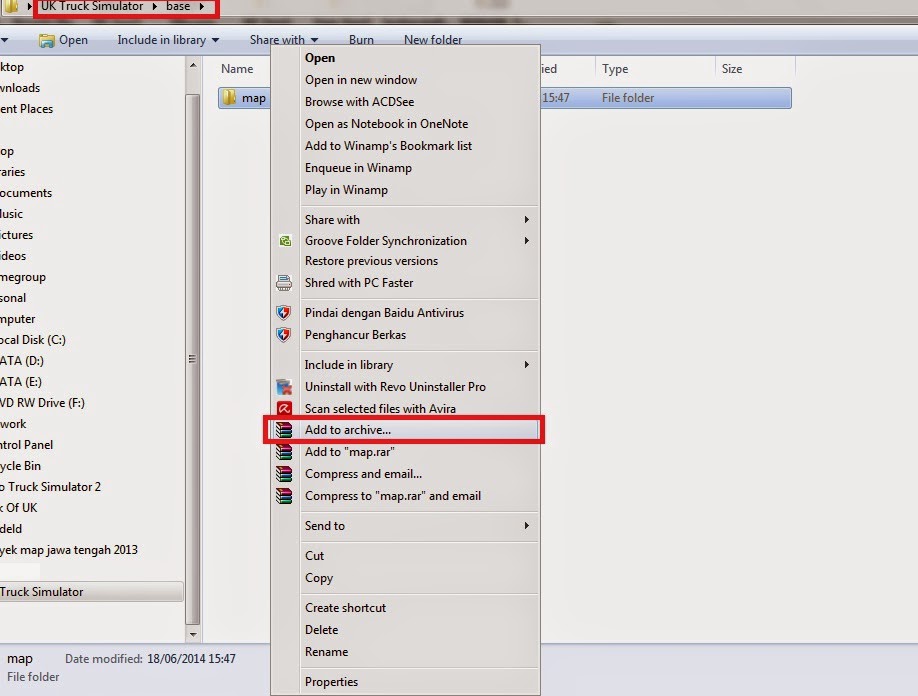Click WinRAR icon beside Compress to map.rar and email

point(284,496)
